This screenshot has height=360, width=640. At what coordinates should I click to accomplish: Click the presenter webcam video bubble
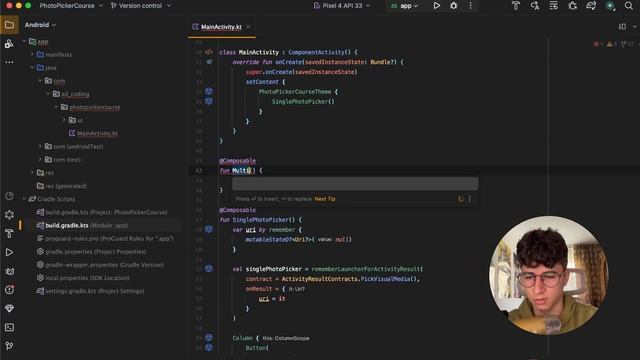pyautogui.click(x=549, y=275)
